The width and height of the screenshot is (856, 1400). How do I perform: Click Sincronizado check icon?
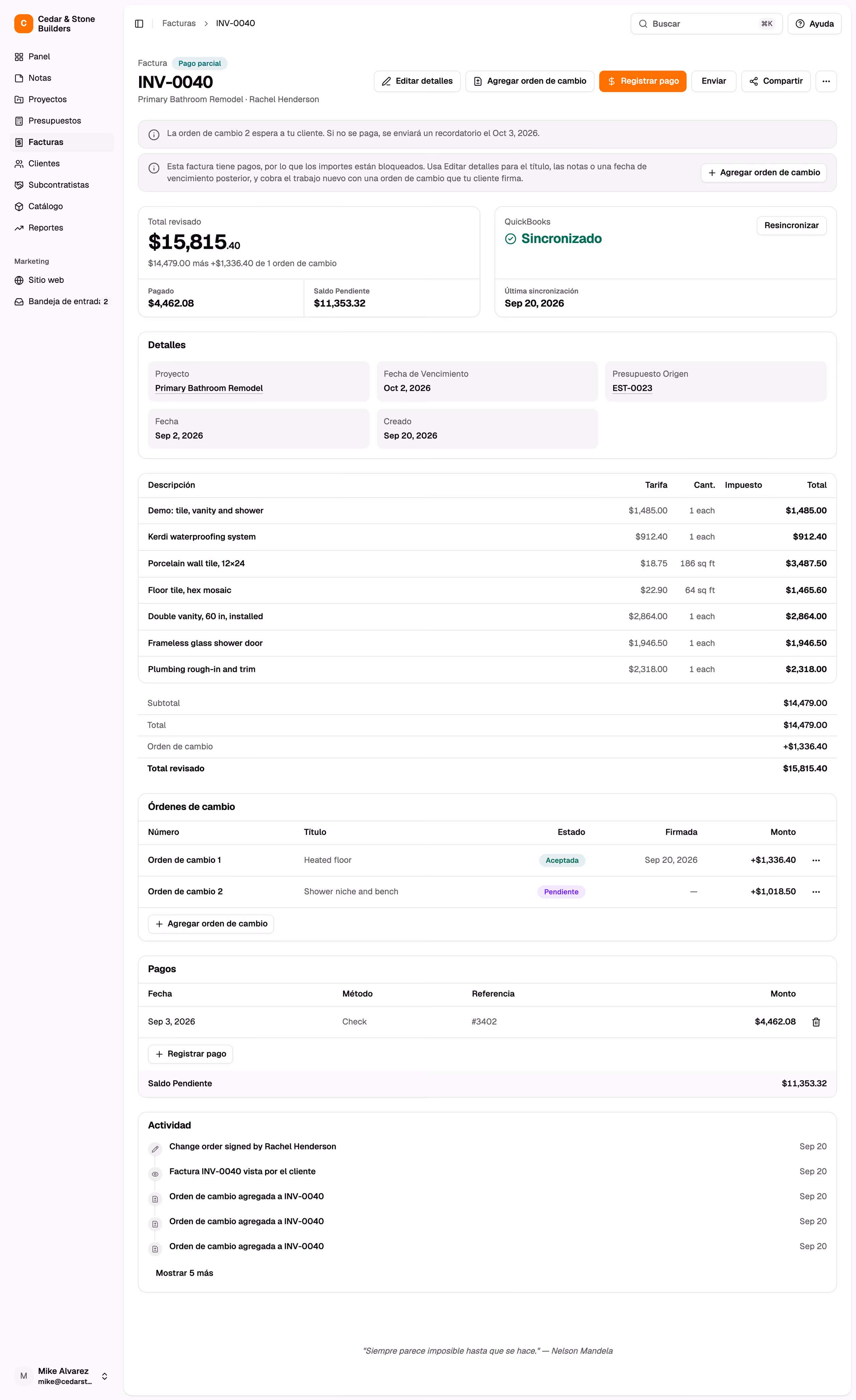click(510, 239)
